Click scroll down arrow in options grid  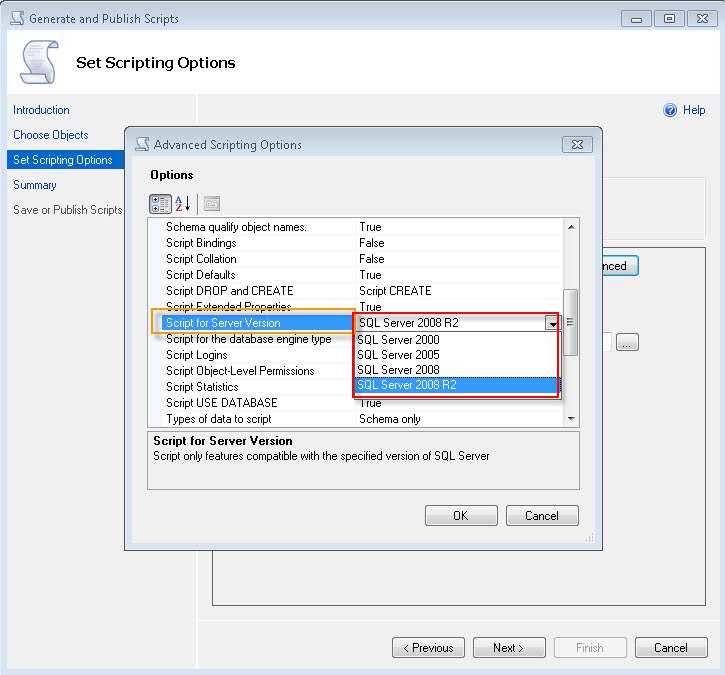571,419
